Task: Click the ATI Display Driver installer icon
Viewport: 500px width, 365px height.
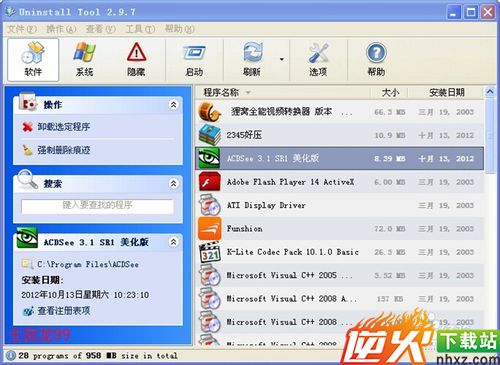Action: click(210, 205)
